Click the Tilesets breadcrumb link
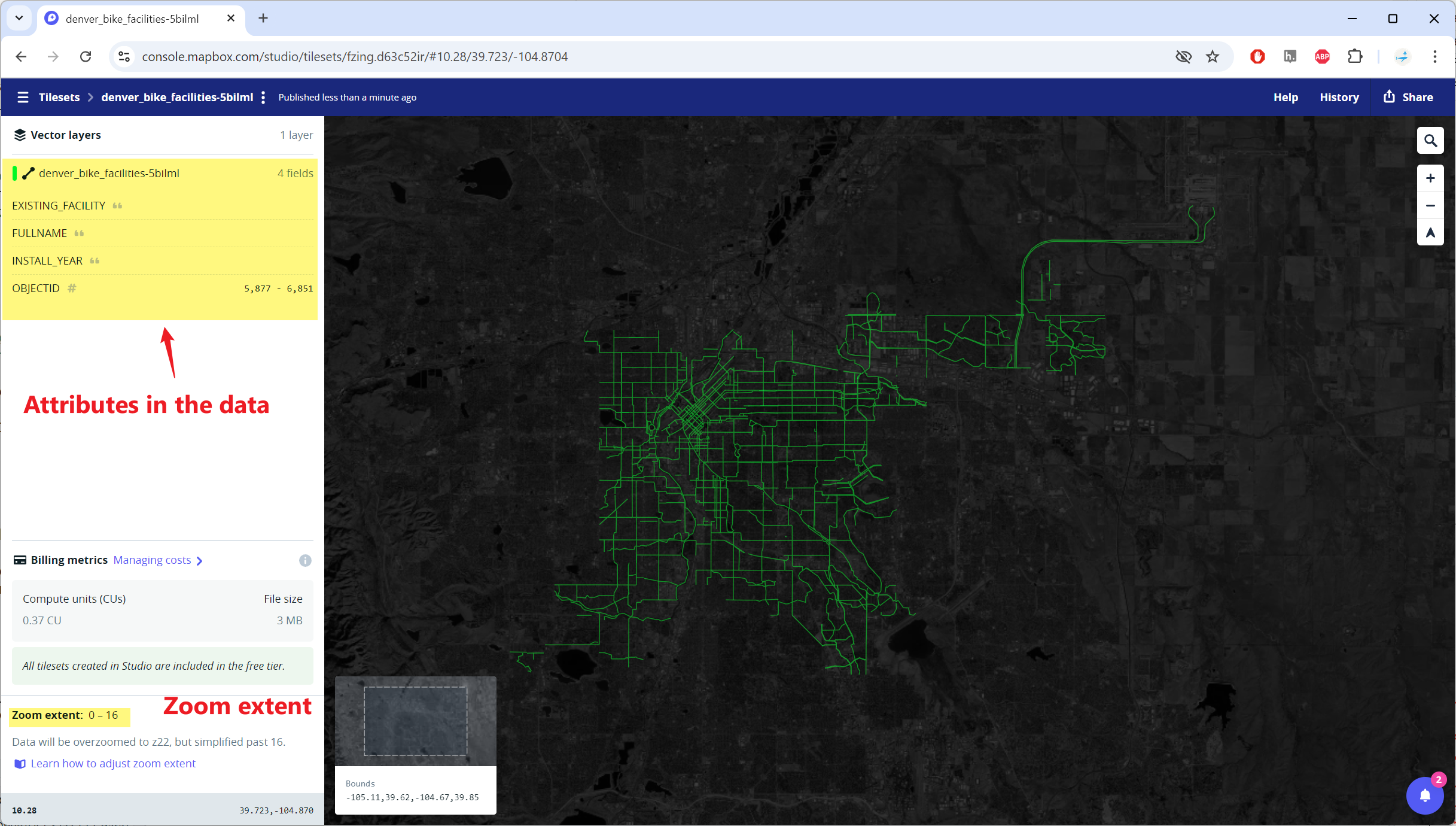Viewport: 1456px width, 826px height. click(59, 97)
